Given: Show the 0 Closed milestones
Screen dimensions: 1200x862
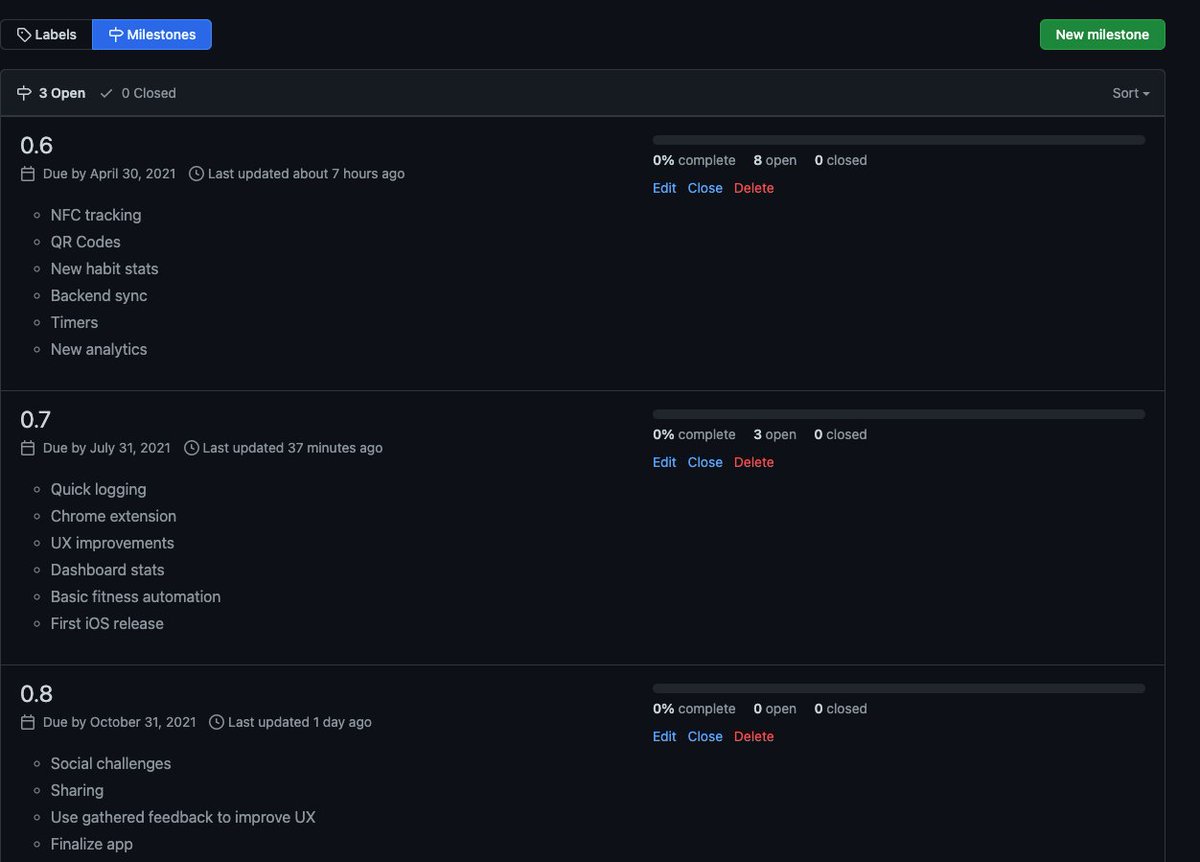Looking at the screenshot, I should coord(138,93).
